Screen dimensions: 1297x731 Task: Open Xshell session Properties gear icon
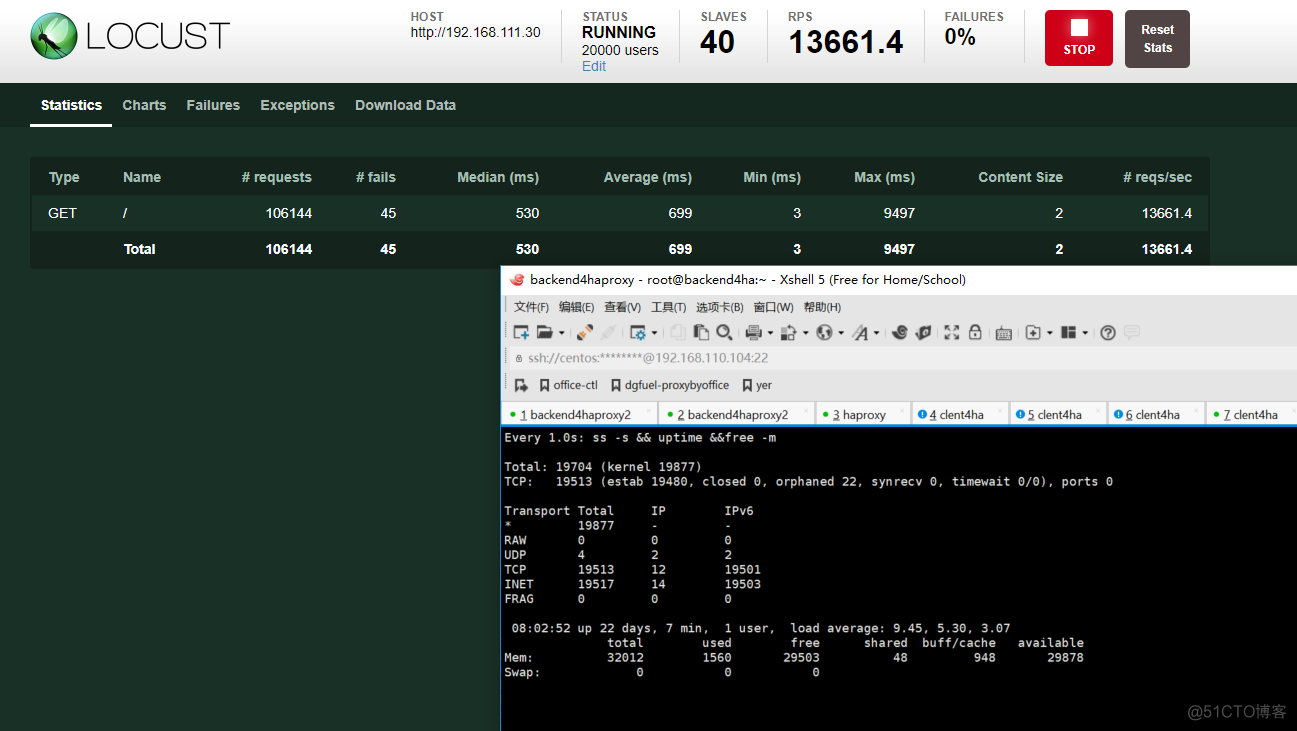(x=637, y=333)
